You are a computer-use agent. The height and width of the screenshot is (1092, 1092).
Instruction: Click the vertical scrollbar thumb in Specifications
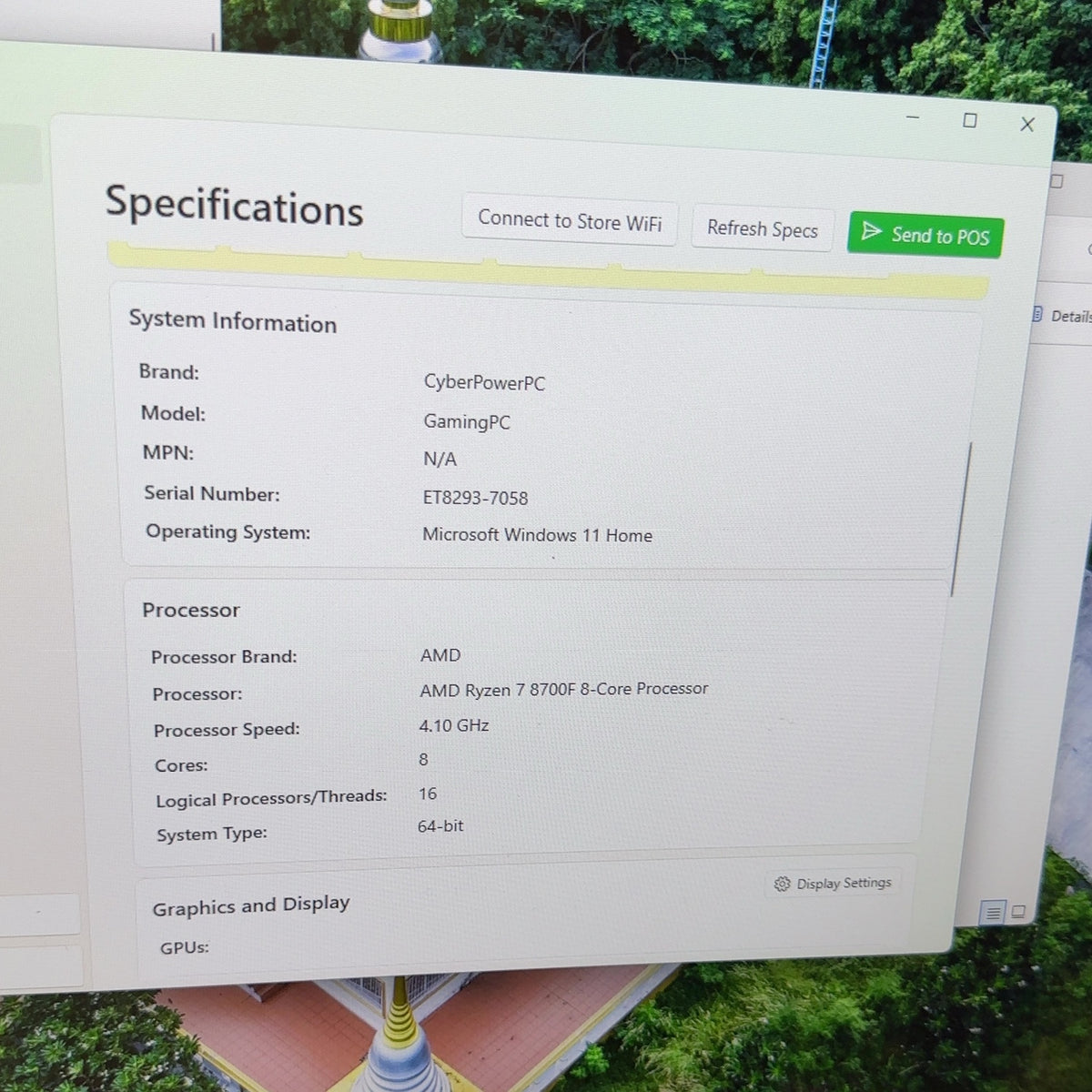coord(961,519)
